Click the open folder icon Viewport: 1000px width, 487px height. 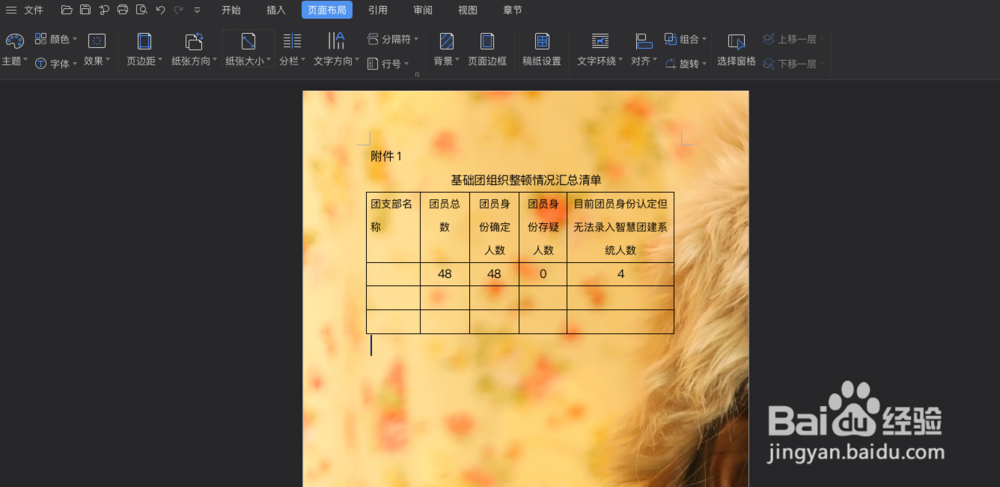66,10
